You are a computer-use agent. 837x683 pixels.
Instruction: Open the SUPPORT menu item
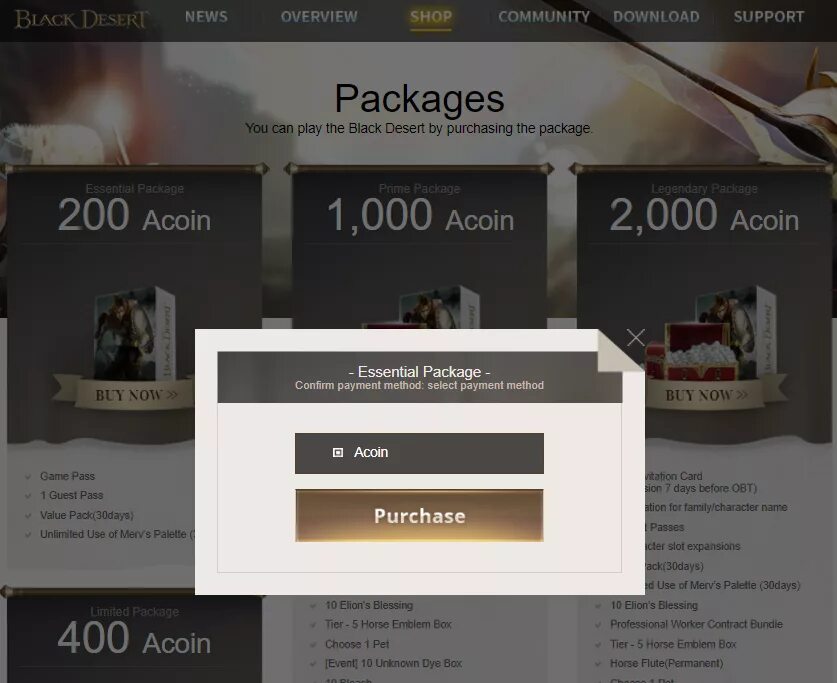[769, 17]
